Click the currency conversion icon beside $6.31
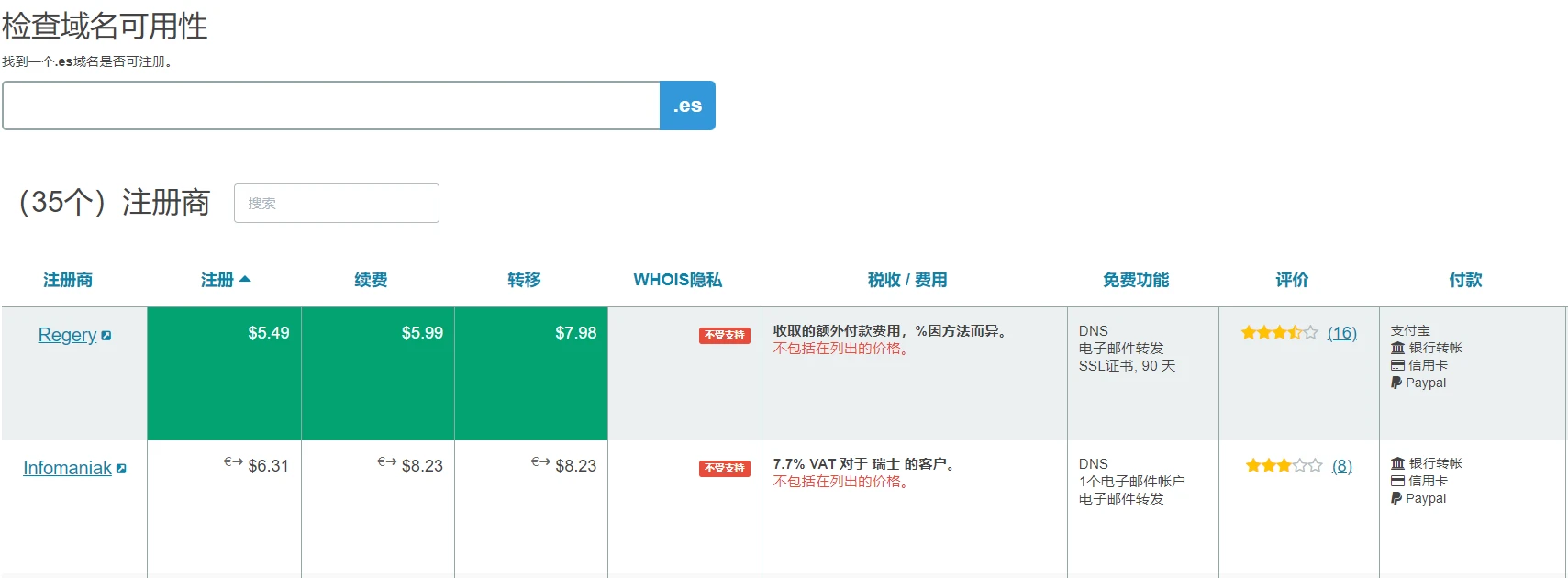The height and width of the screenshot is (578, 1568). click(x=233, y=462)
